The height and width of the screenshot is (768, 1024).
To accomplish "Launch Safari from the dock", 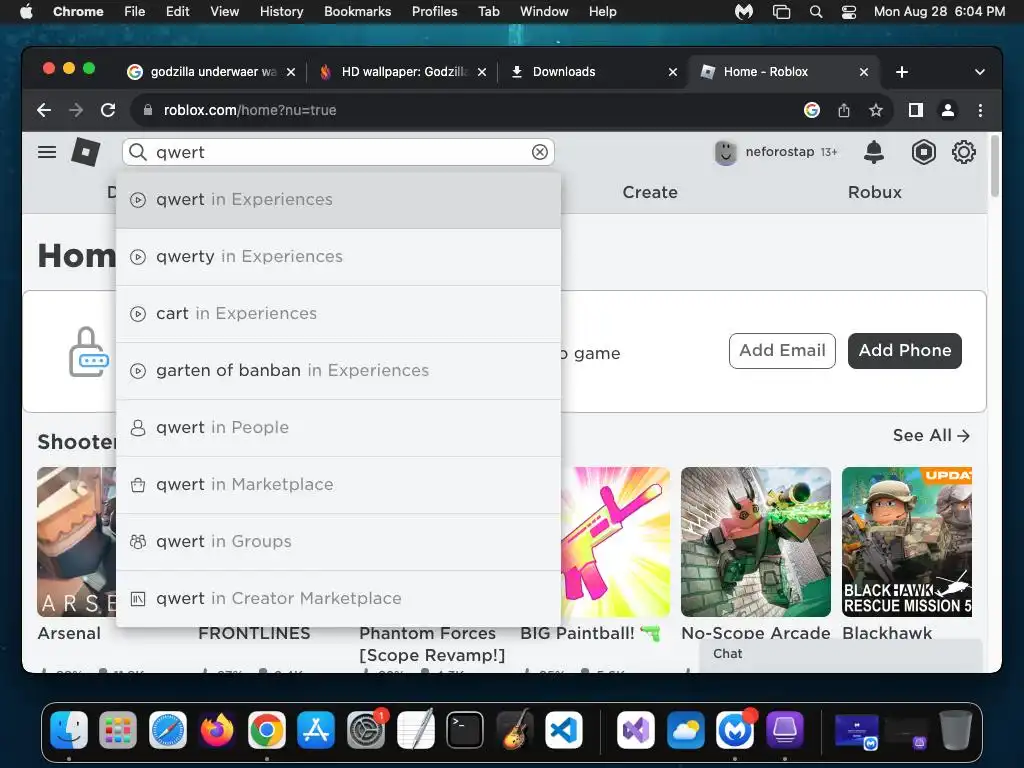I will click(168, 730).
